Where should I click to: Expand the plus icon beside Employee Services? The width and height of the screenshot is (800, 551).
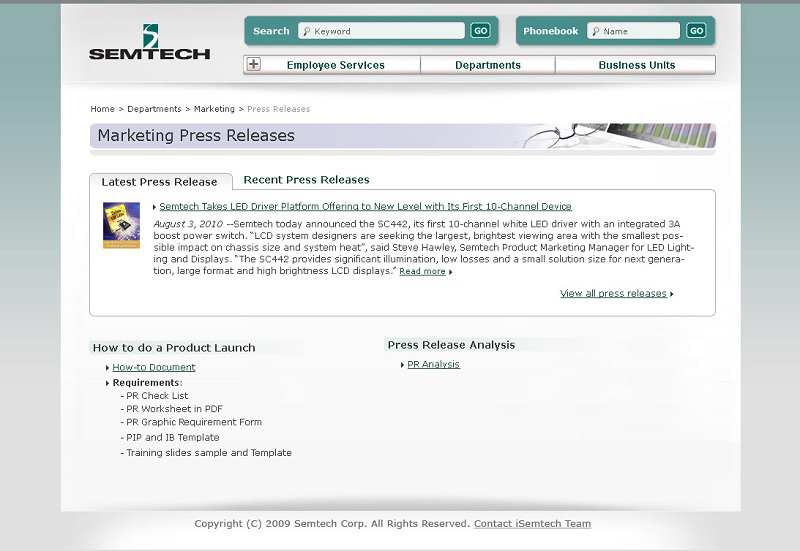(x=254, y=64)
